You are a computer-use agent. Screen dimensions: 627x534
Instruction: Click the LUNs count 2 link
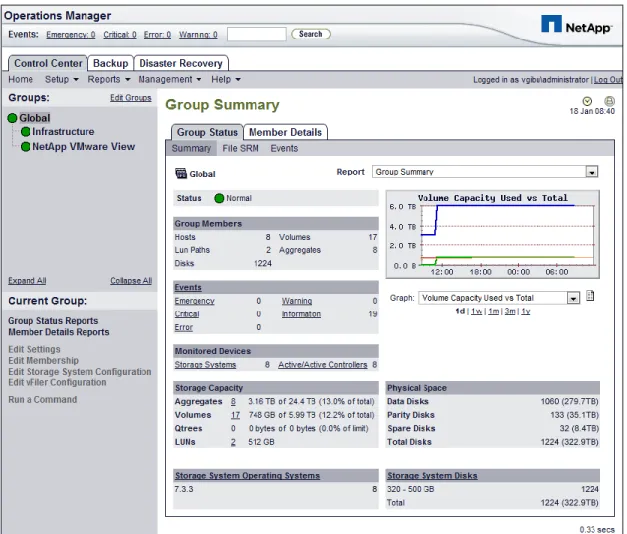click(233, 442)
